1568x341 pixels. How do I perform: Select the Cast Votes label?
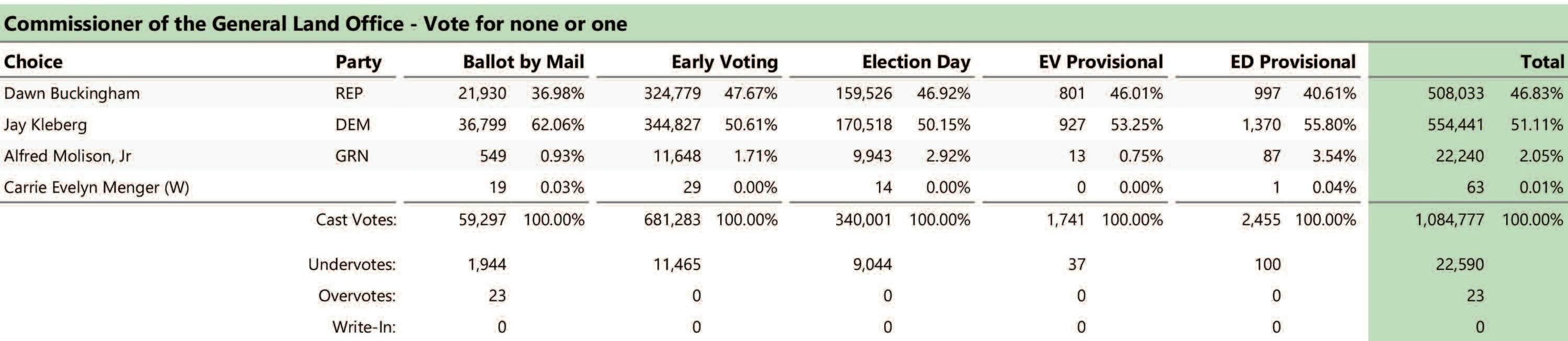[x=355, y=219]
